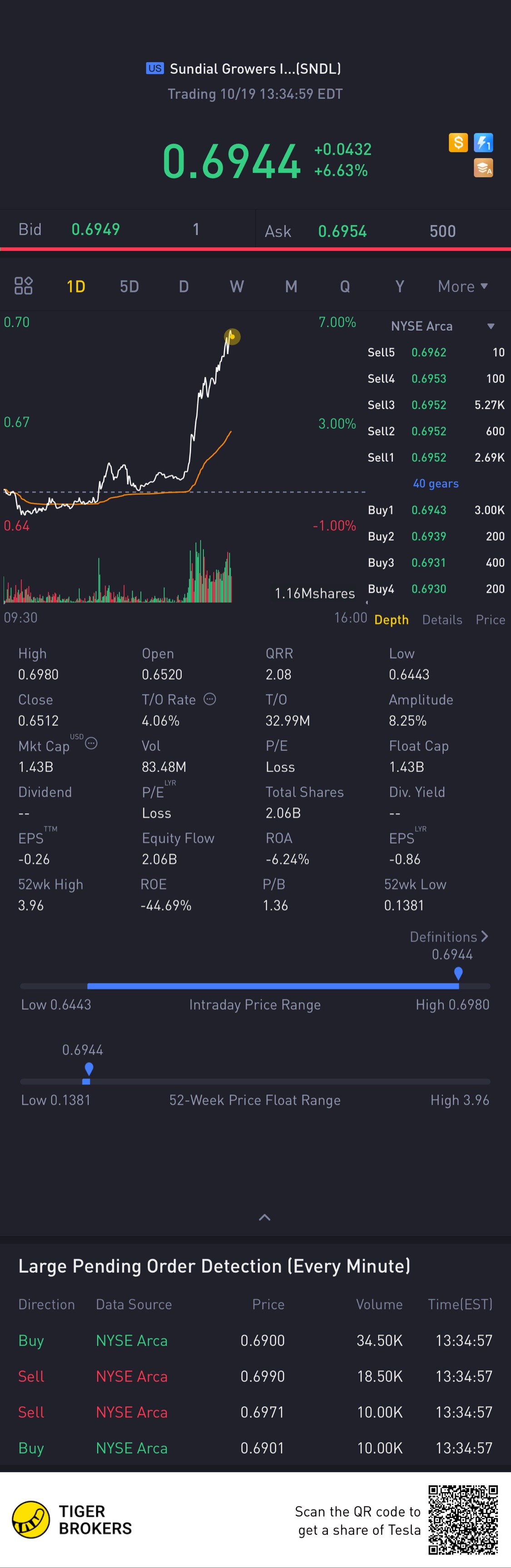Tap the Ask price 0.6954

click(x=342, y=231)
